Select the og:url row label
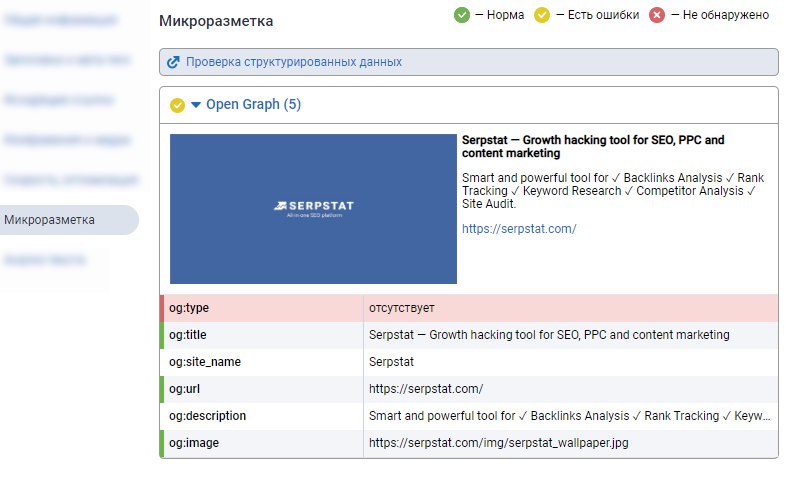This screenshot has width=786, height=477. pos(184,389)
